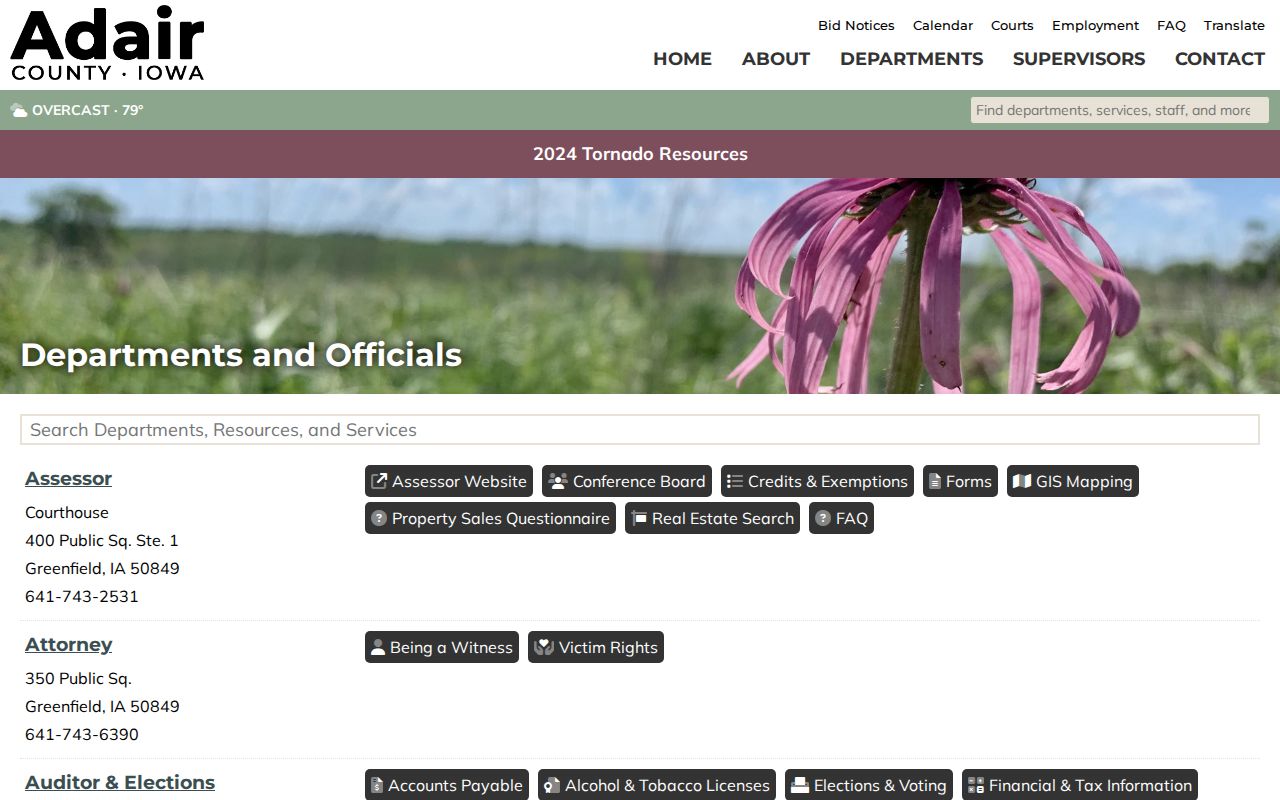Click the ballot box icon on Elections & Voting
Viewport: 1280px width, 800px height.
click(800, 785)
